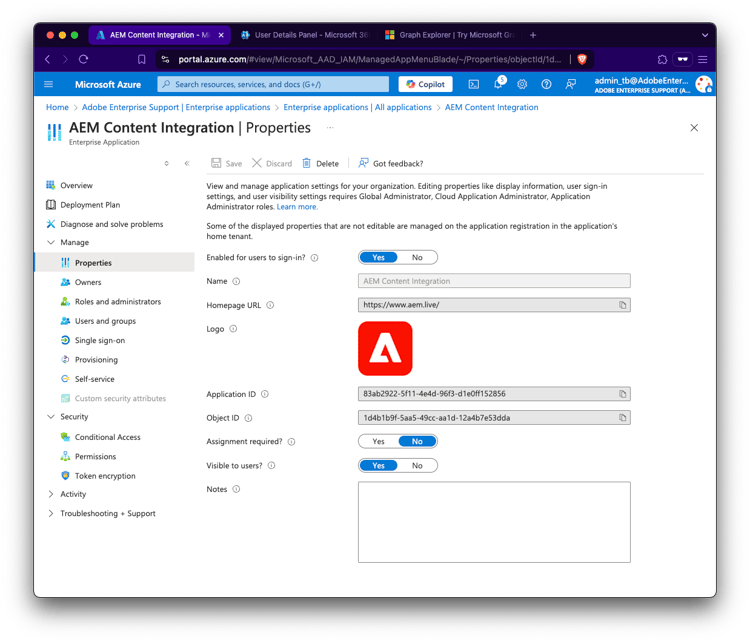This screenshot has width=750, height=642.
Task: Open Overview in side menu
Action: point(77,185)
